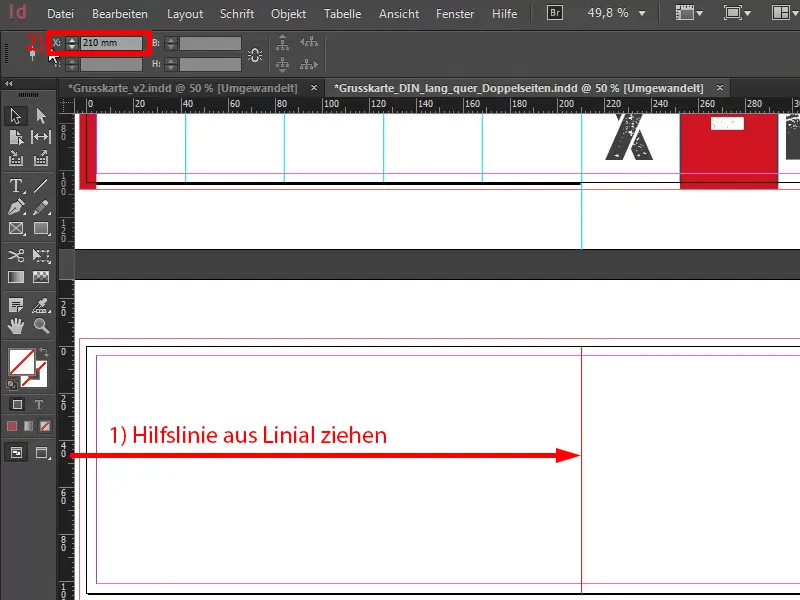This screenshot has width=800, height=600.
Task: Open the Bearbeiten menu
Action: [120, 14]
